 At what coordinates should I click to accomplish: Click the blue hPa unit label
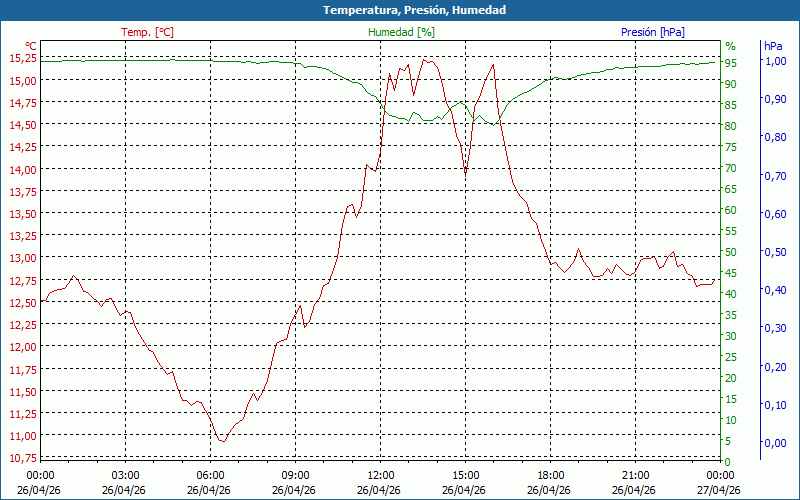(x=773, y=46)
